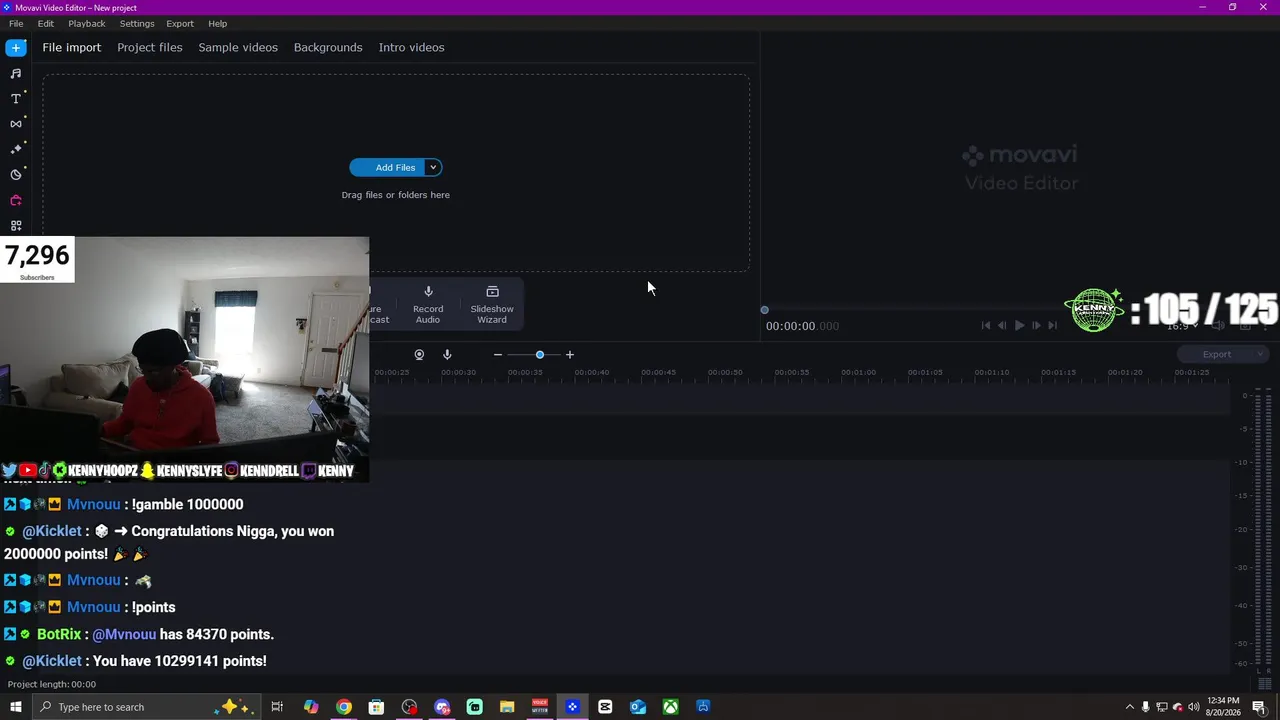Skip to the previous clip in preview

(986, 325)
